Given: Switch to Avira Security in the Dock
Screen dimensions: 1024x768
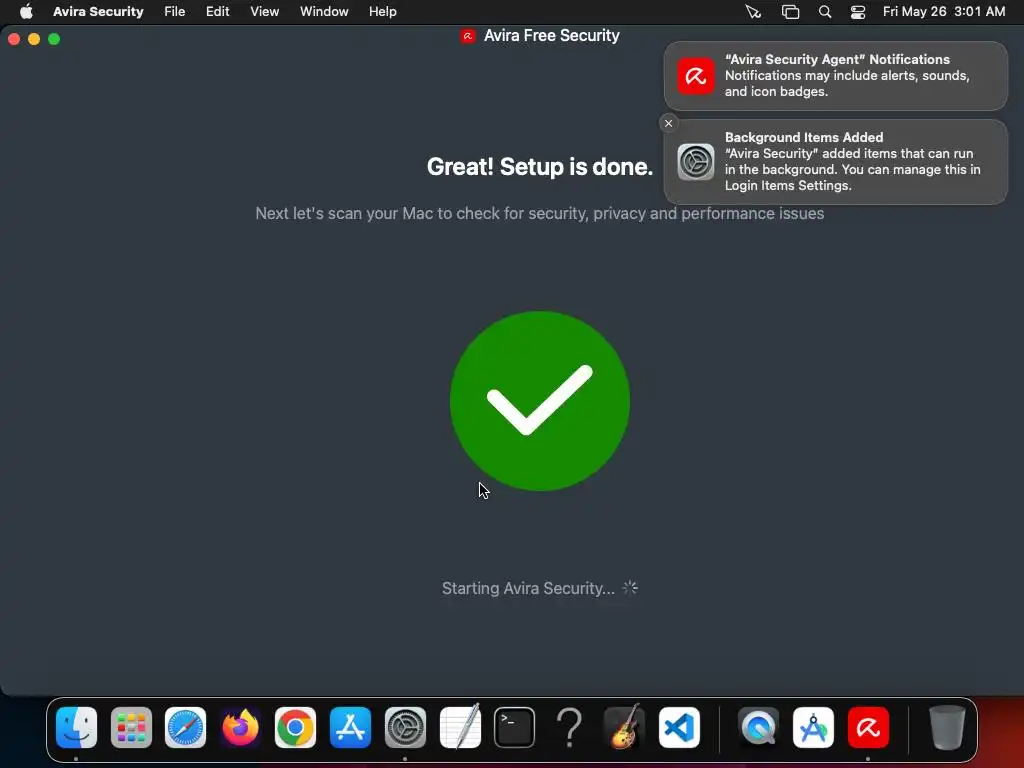Looking at the screenshot, I should coord(868,728).
